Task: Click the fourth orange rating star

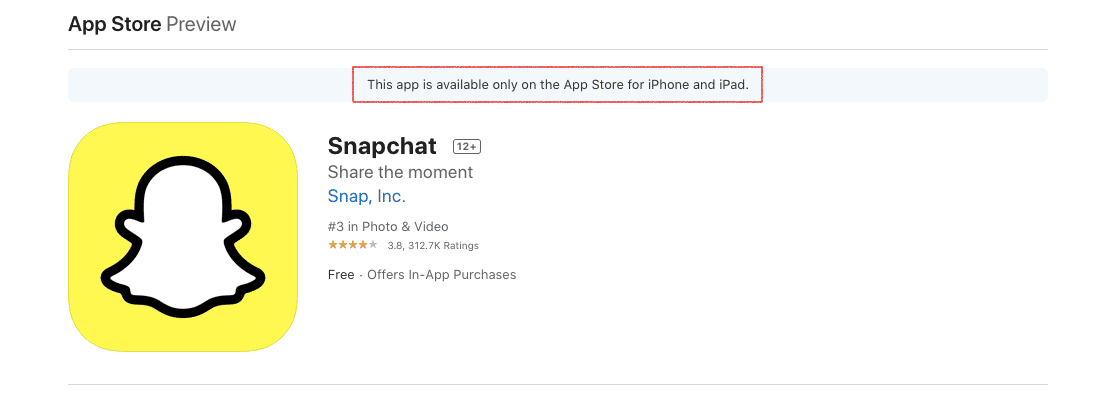Action: point(362,245)
